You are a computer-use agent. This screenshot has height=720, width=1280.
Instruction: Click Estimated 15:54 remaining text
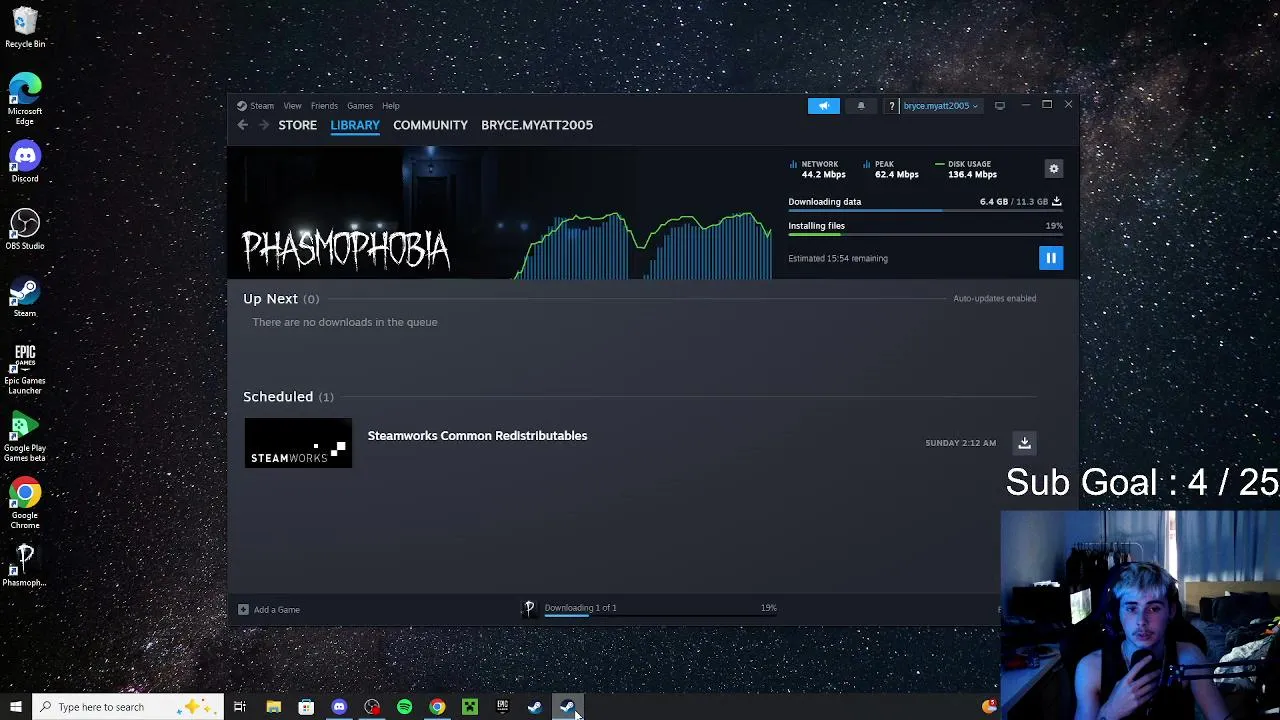point(838,258)
